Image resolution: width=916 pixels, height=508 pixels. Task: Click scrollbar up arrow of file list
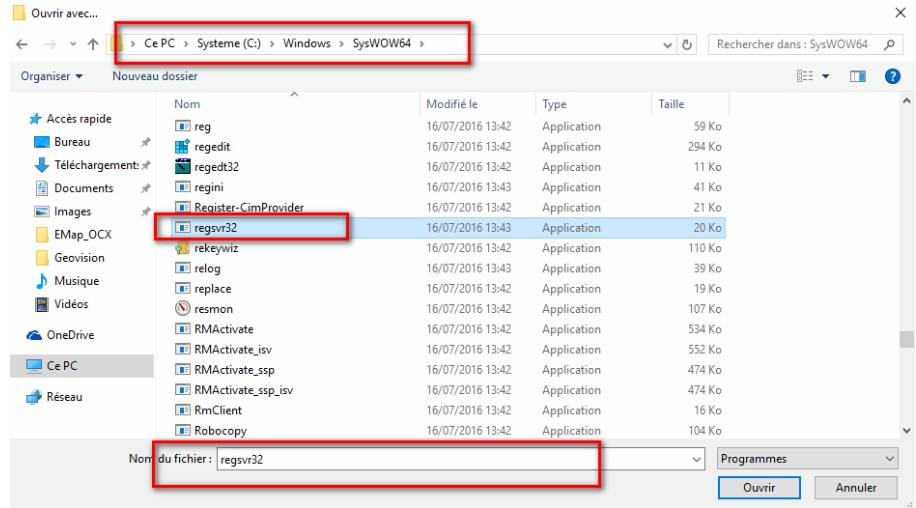pyautogui.click(x=906, y=100)
